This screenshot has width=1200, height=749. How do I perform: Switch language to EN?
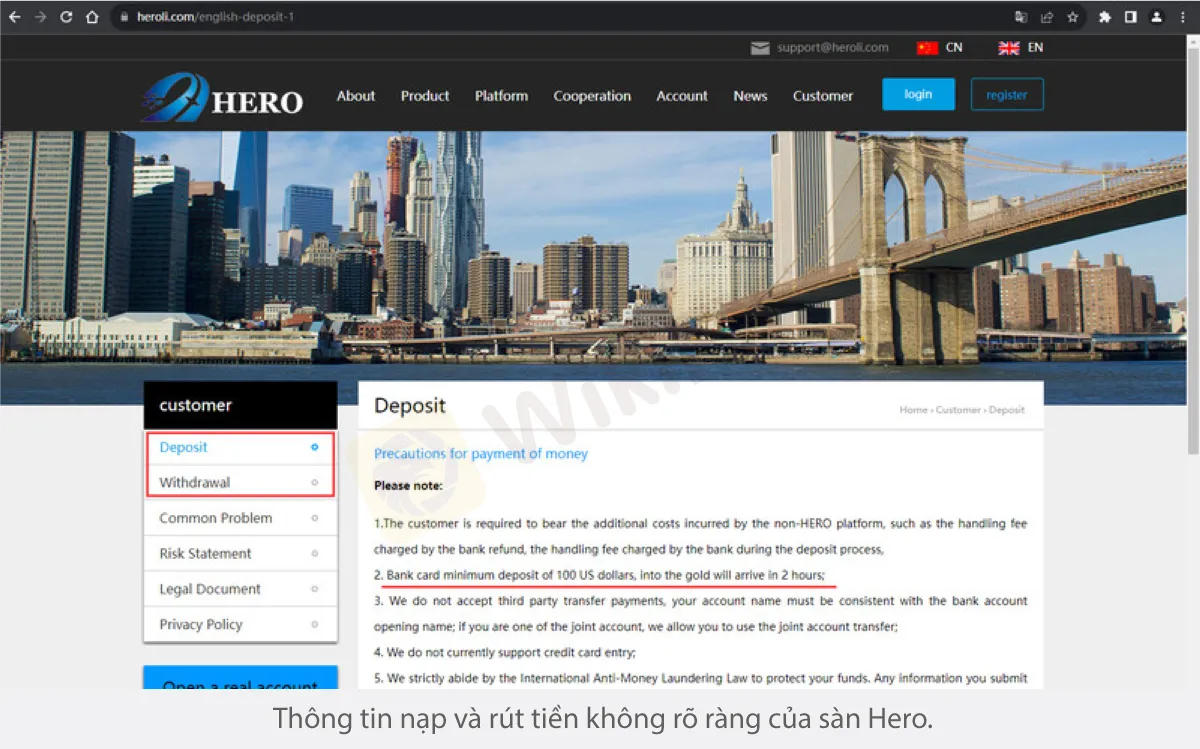[x=1035, y=48]
